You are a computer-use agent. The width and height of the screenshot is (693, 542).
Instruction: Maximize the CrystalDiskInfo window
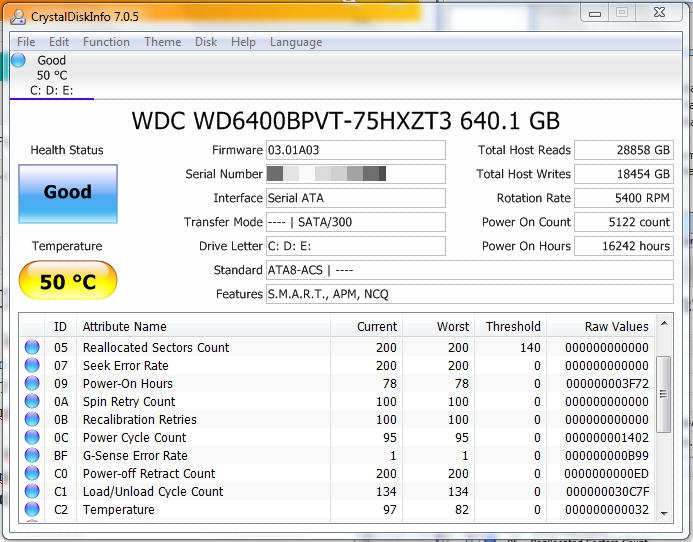coord(622,13)
